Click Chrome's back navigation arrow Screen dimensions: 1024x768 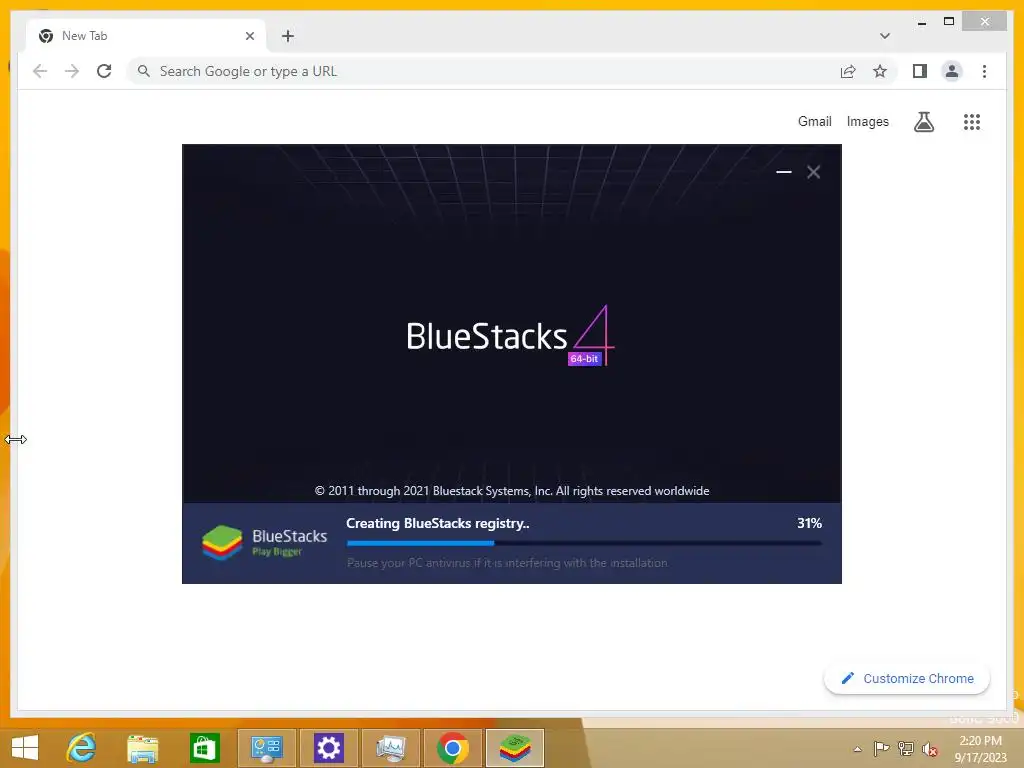[x=40, y=71]
